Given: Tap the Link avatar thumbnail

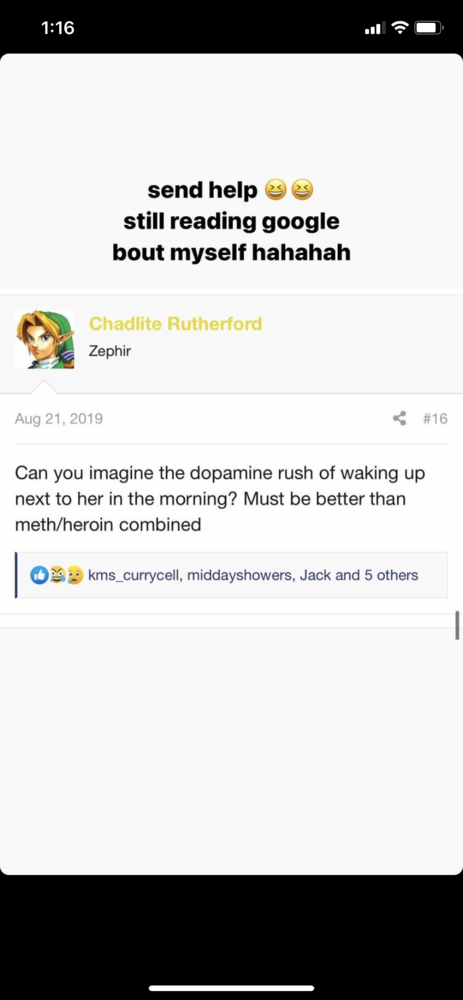Looking at the screenshot, I should [45, 339].
